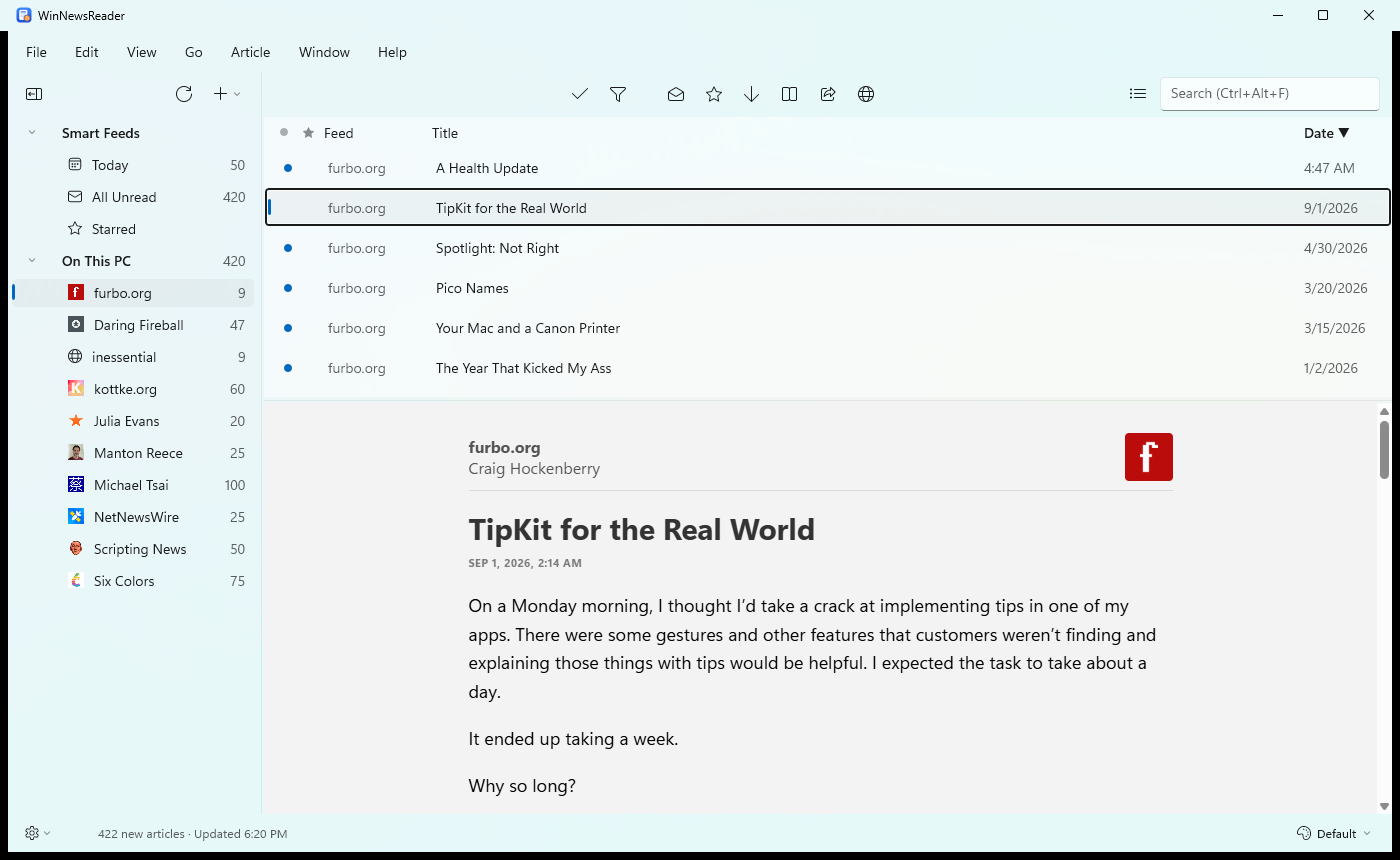Sort by unread dot column header

tap(284, 132)
